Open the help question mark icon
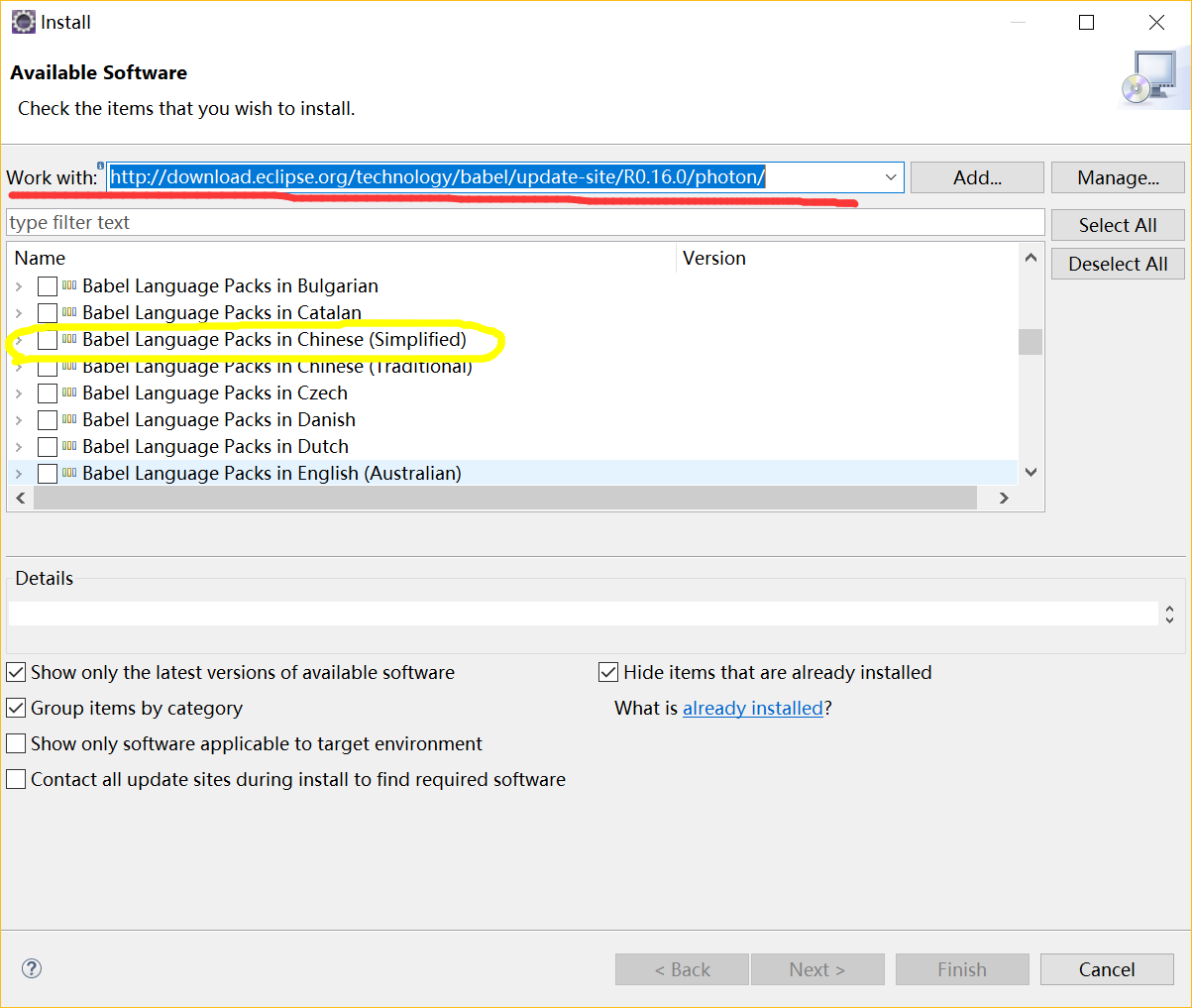1192x1008 pixels. pos(32,968)
